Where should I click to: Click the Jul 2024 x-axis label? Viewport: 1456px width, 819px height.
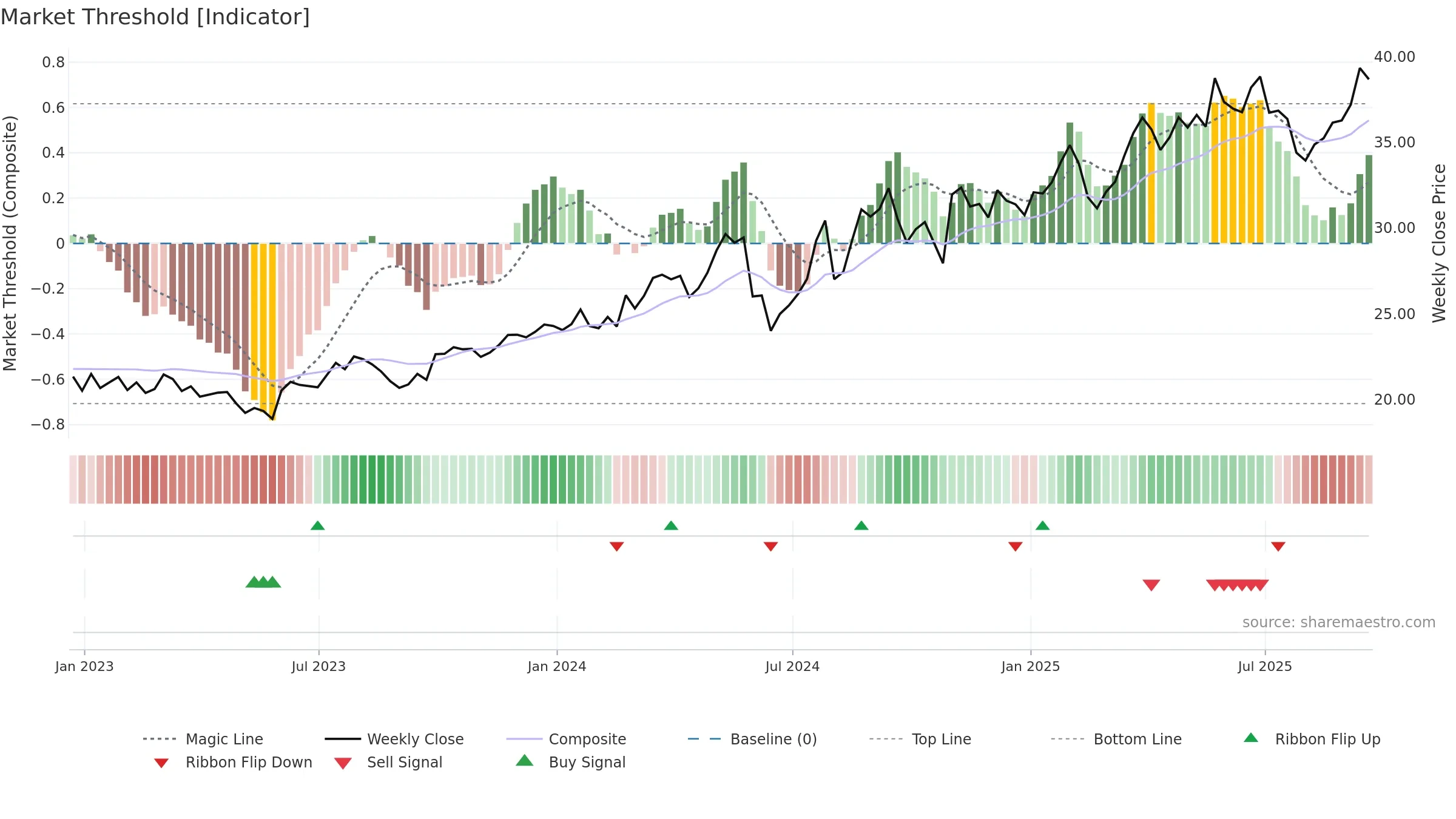[792, 667]
